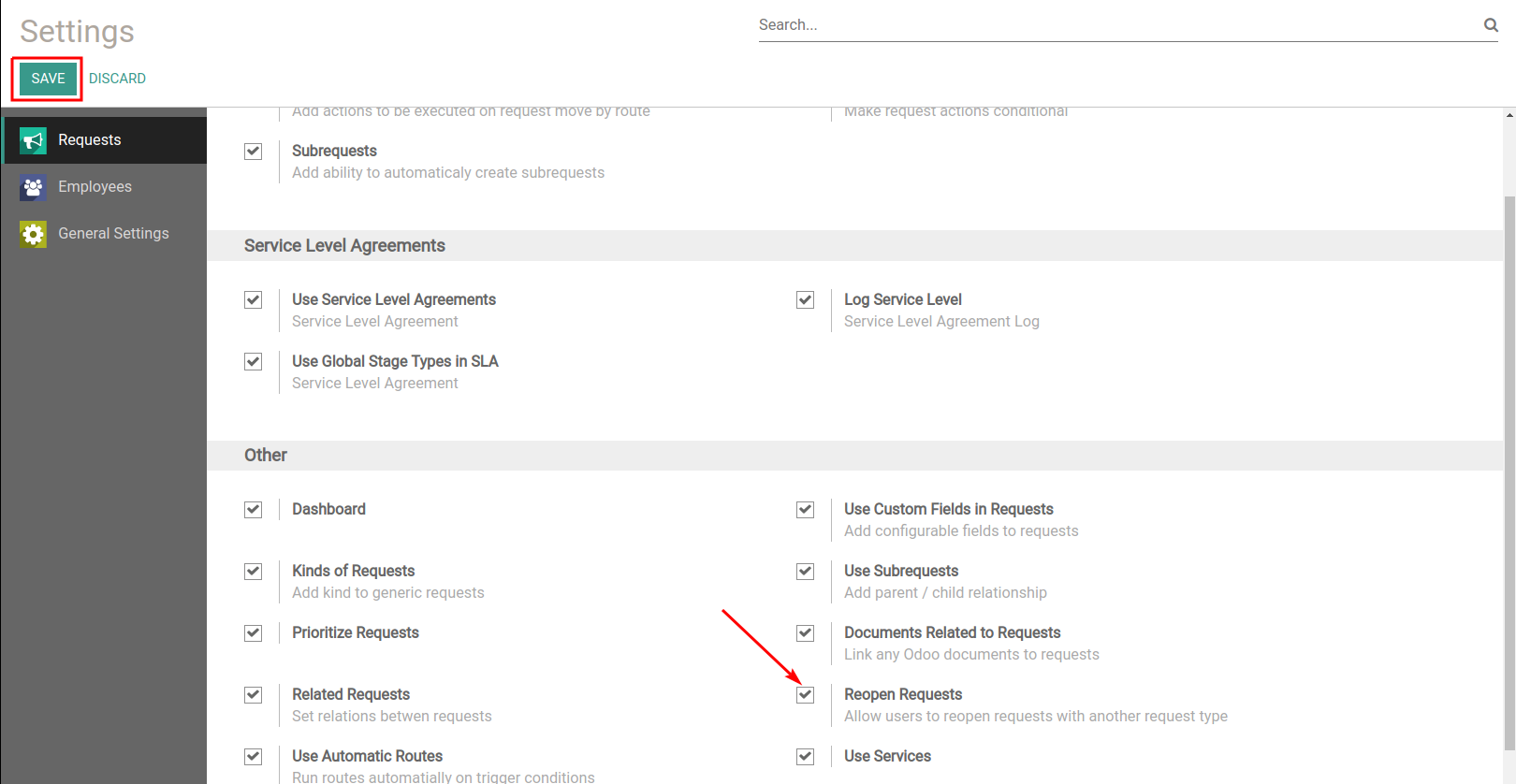Open the Requests settings section
1516x784 pixels.
pos(104,140)
